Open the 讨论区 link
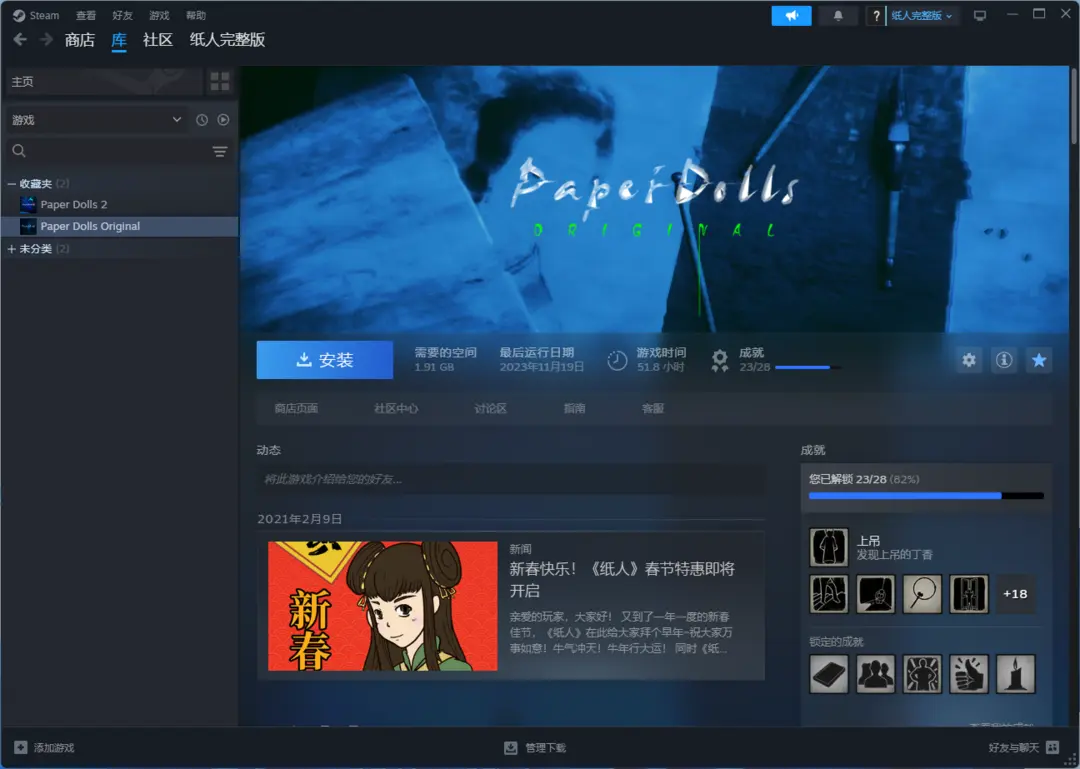Viewport: 1080px width, 769px height. (x=490, y=409)
